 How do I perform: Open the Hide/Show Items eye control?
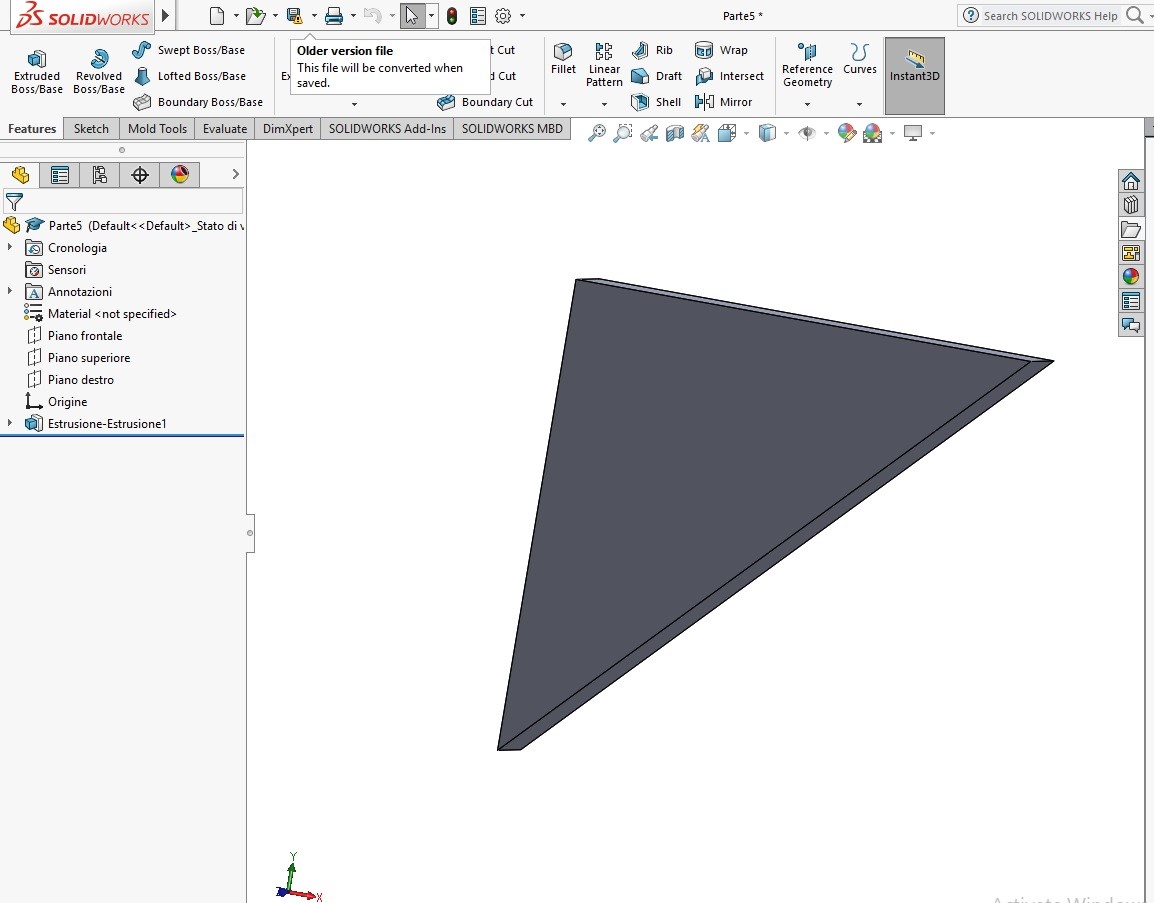(x=807, y=133)
